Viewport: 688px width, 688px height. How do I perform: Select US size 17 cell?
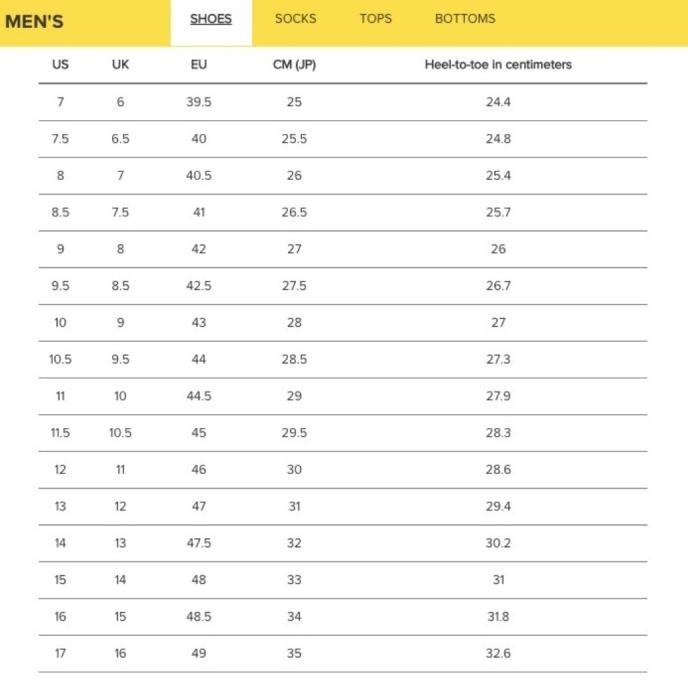(x=60, y=653)
